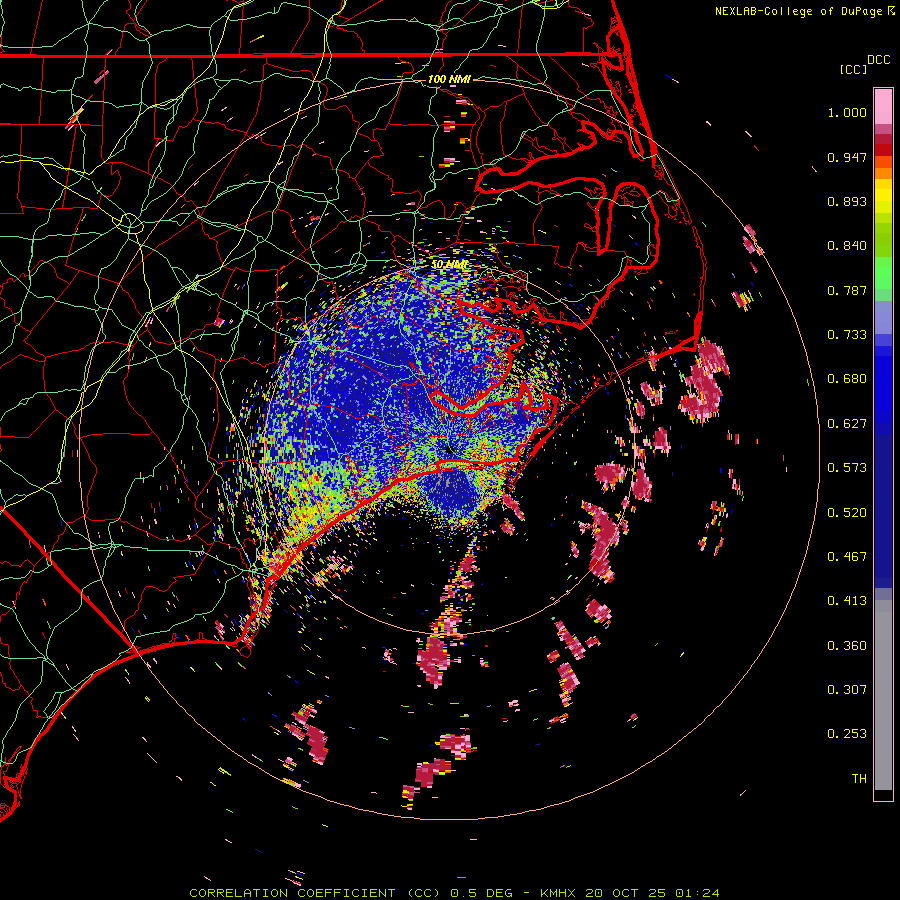Click the 100 NMI range ring label
The width and height of the screenshot is (900, 900).
[449, 79]
